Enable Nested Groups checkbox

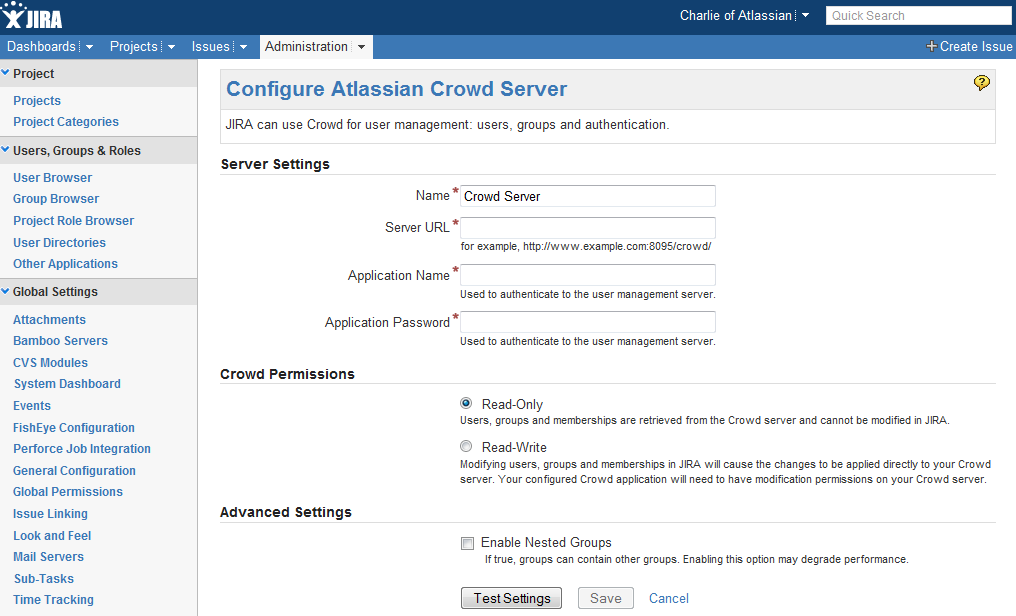pos(467,543)
